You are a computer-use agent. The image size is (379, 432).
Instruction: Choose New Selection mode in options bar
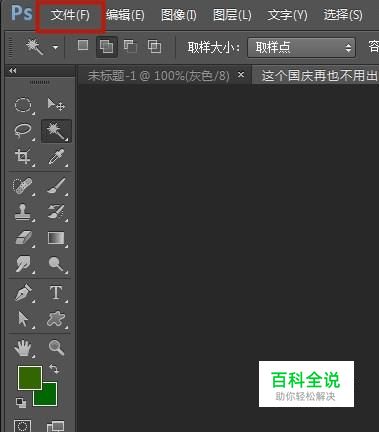pyautogui.click(x=83, y=45)
